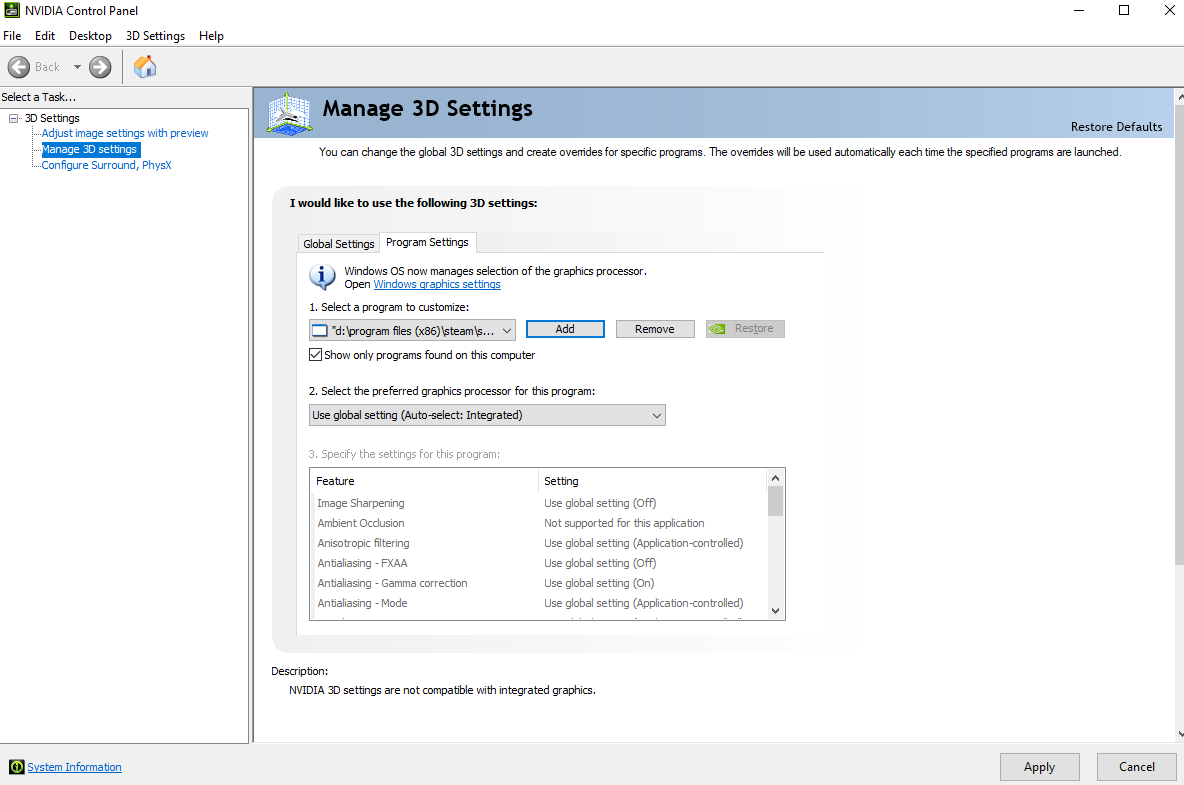1184x785 pixels.
Task: Open the Windows graphics settings link
Action: (437, 284)
